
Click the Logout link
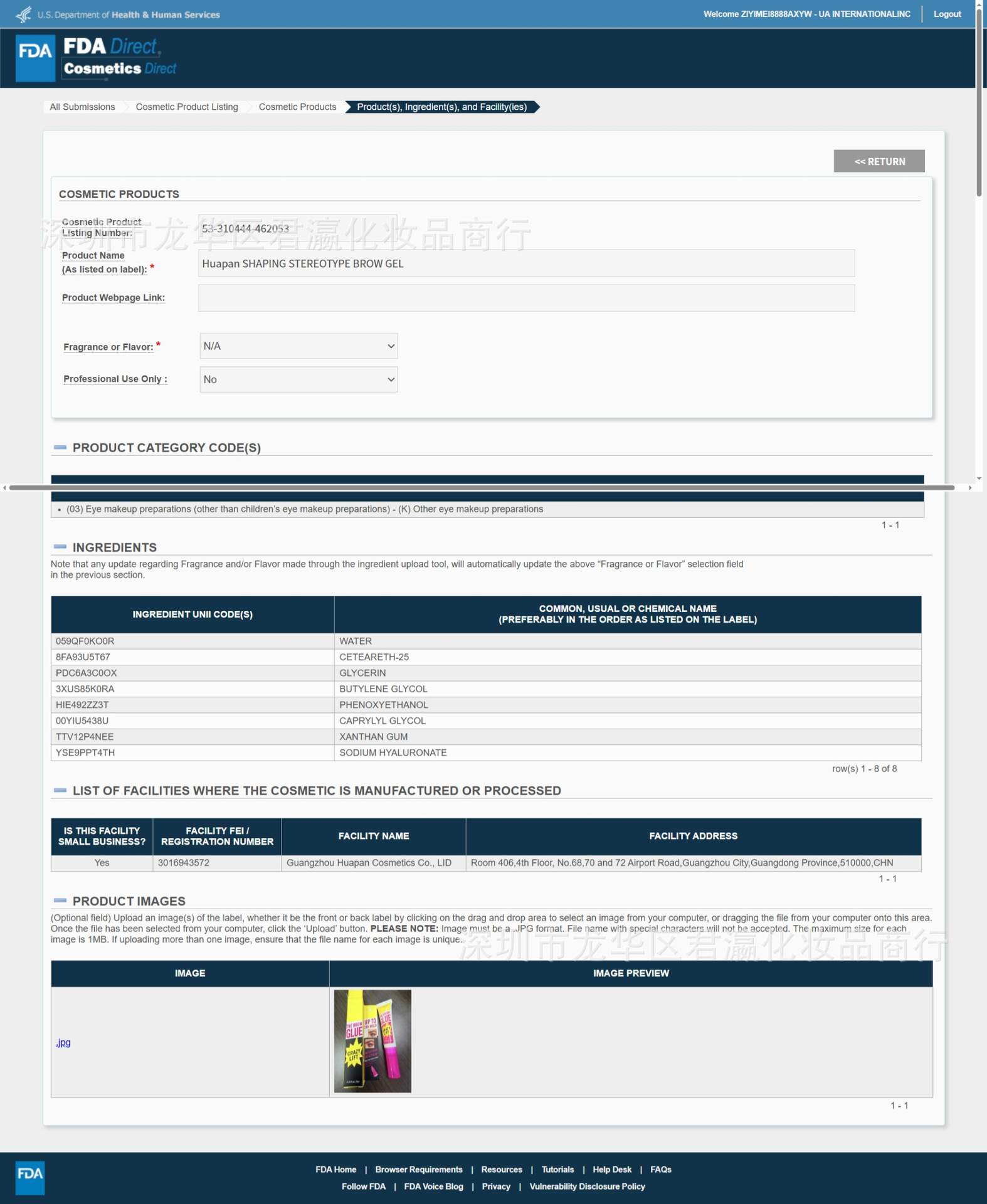[947, 14]
